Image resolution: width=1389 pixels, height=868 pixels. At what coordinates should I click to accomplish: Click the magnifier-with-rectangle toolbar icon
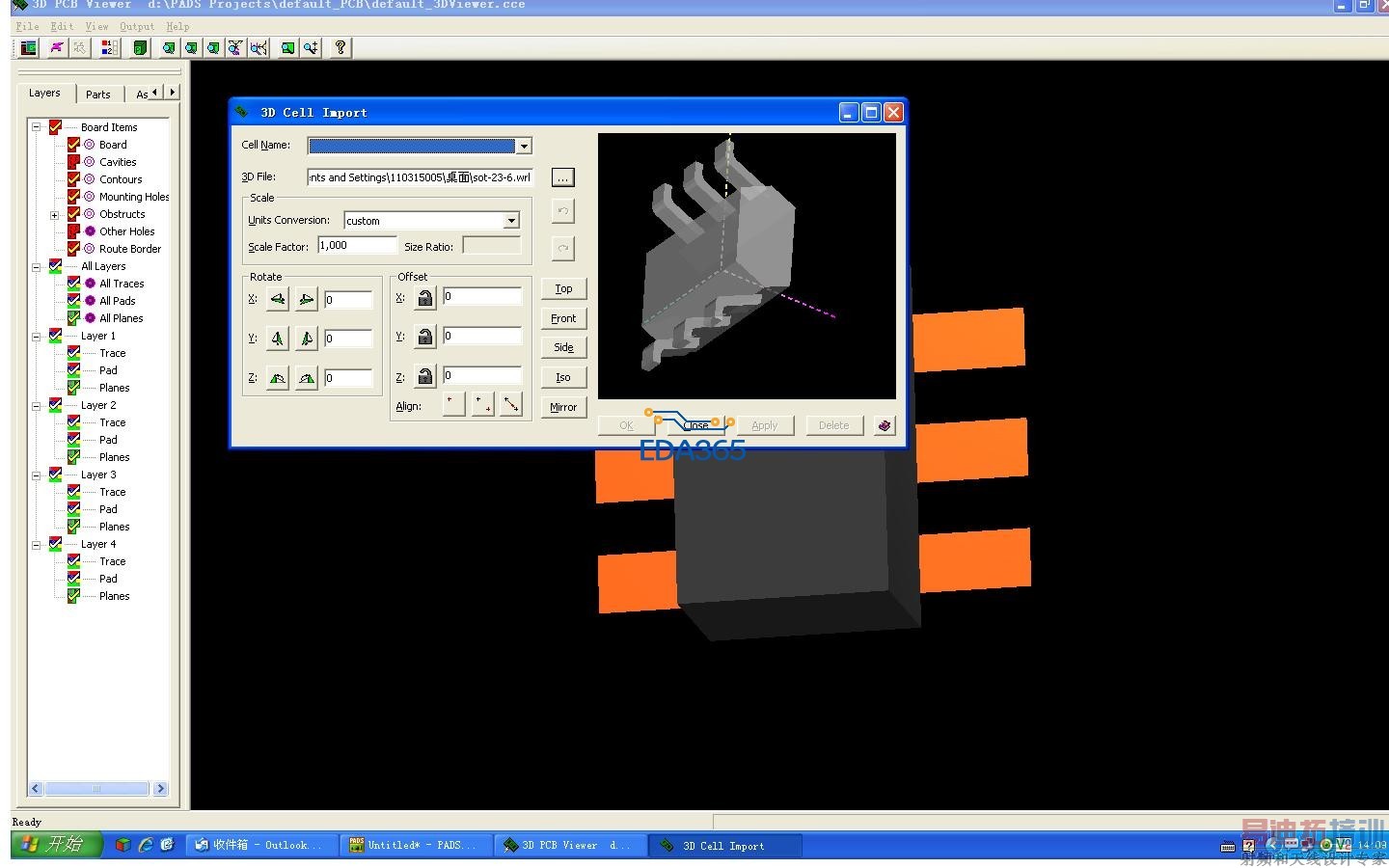[x=287, y=47]
